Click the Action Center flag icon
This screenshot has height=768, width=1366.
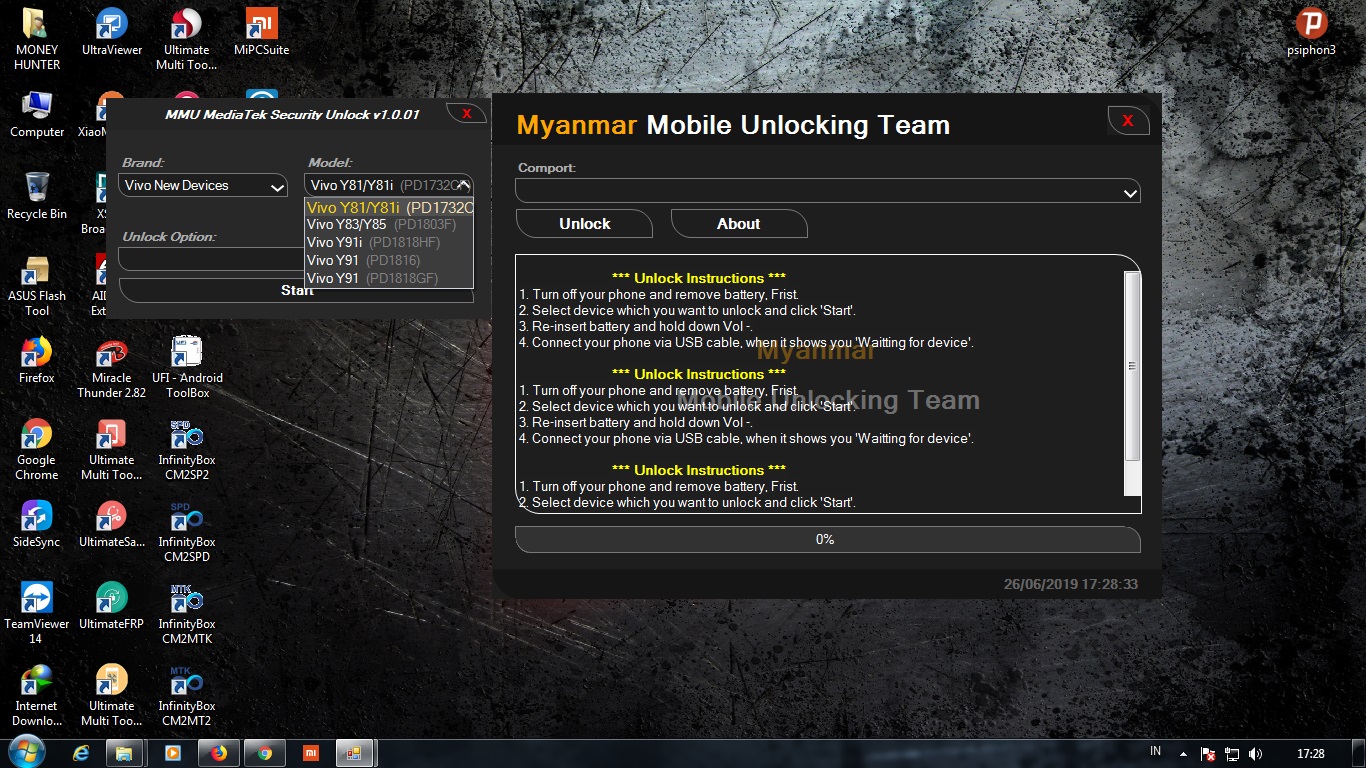click(1208, 753)
